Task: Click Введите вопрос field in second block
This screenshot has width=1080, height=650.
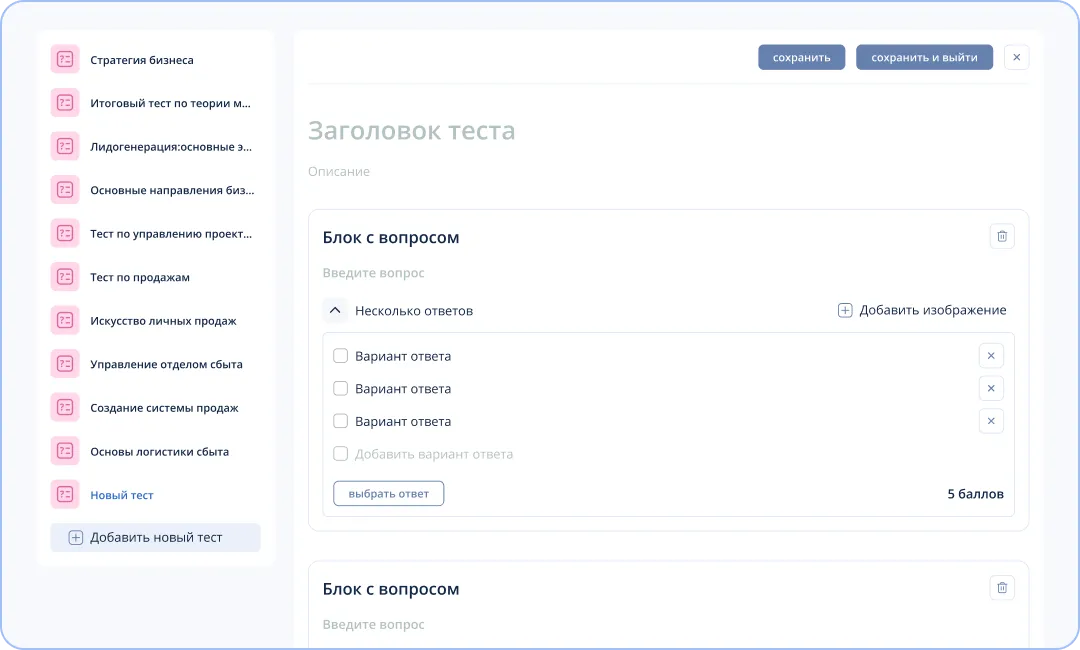Action: 373,625
